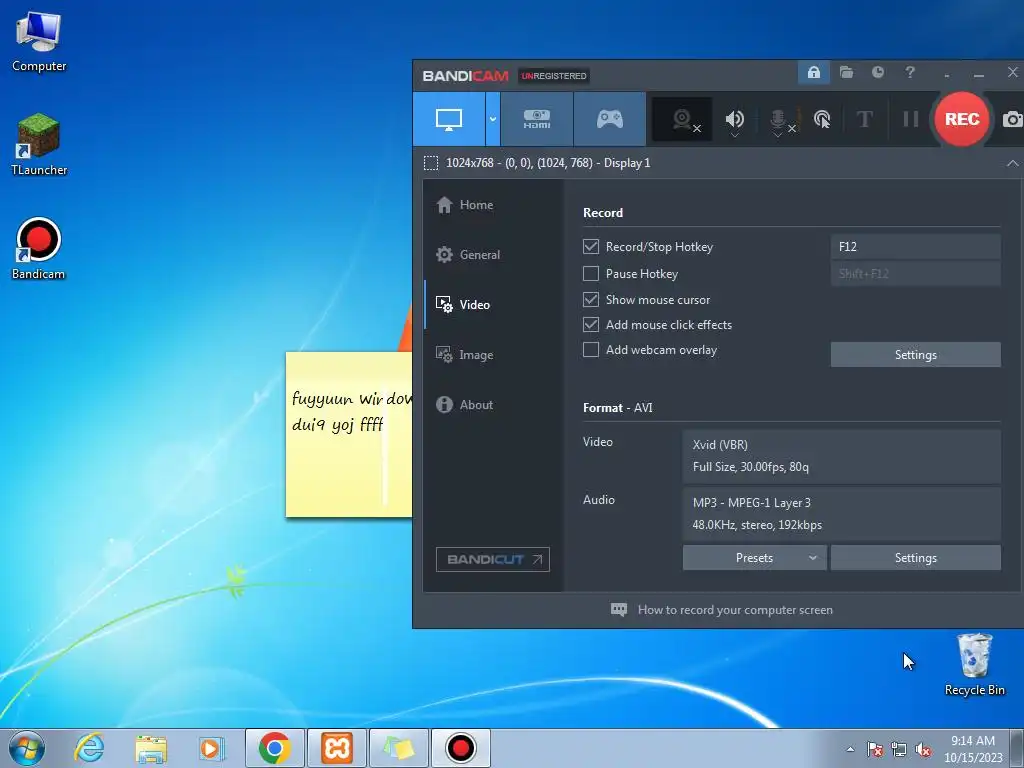Screen dimensions: 1024x768
Task: Switch to Game Recording mode
Action: tap(609, 119)
